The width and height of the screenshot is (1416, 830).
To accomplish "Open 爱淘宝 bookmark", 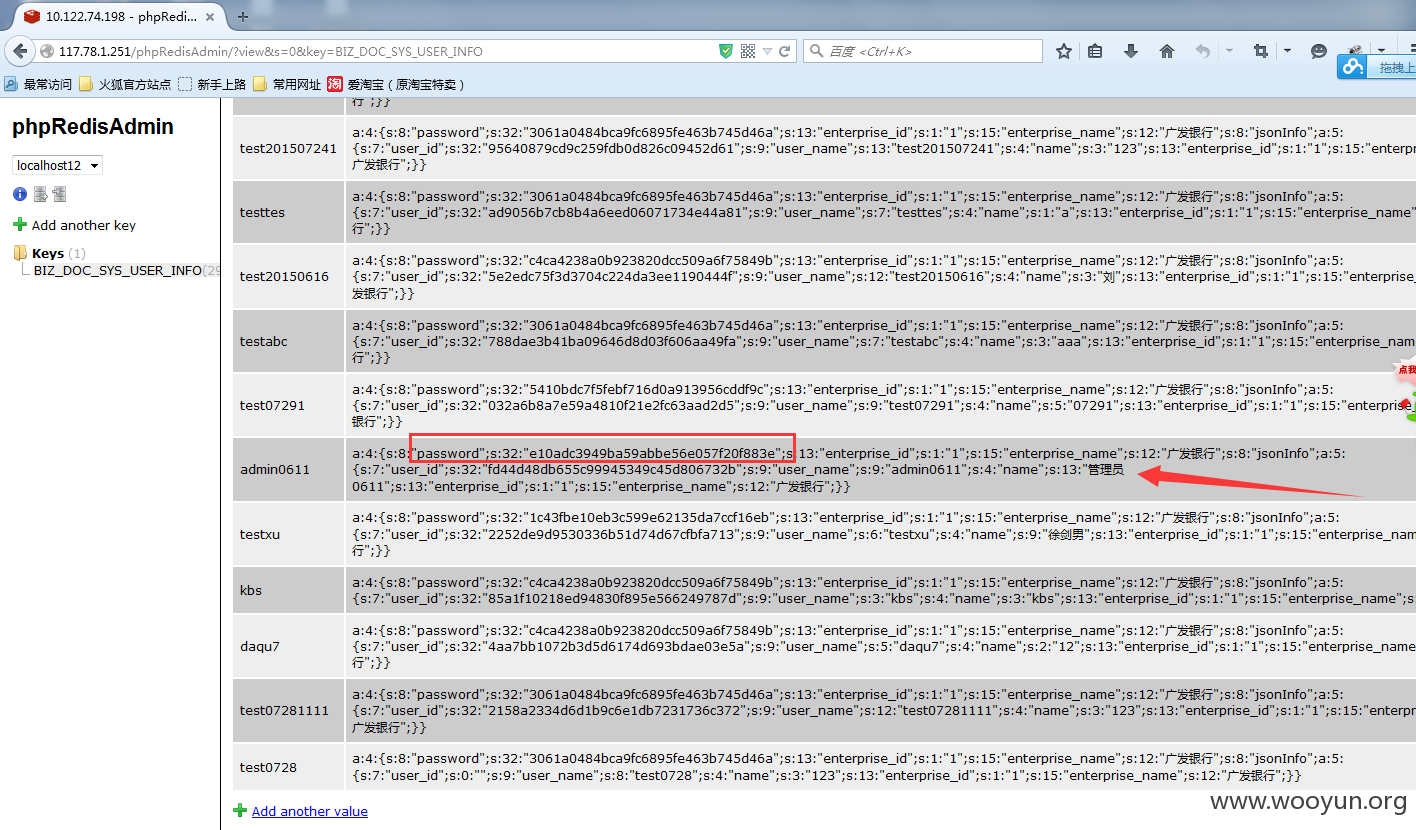I will tap(396, 84).
